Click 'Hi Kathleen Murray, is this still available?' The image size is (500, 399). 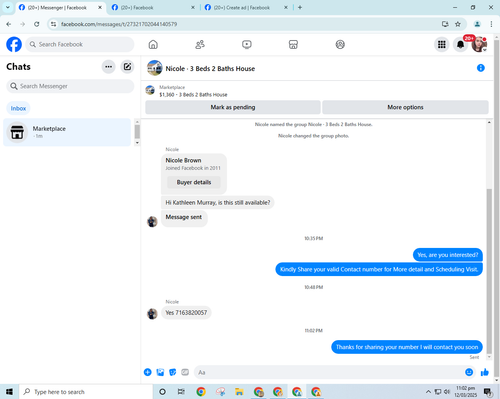(x=218, y=203)
